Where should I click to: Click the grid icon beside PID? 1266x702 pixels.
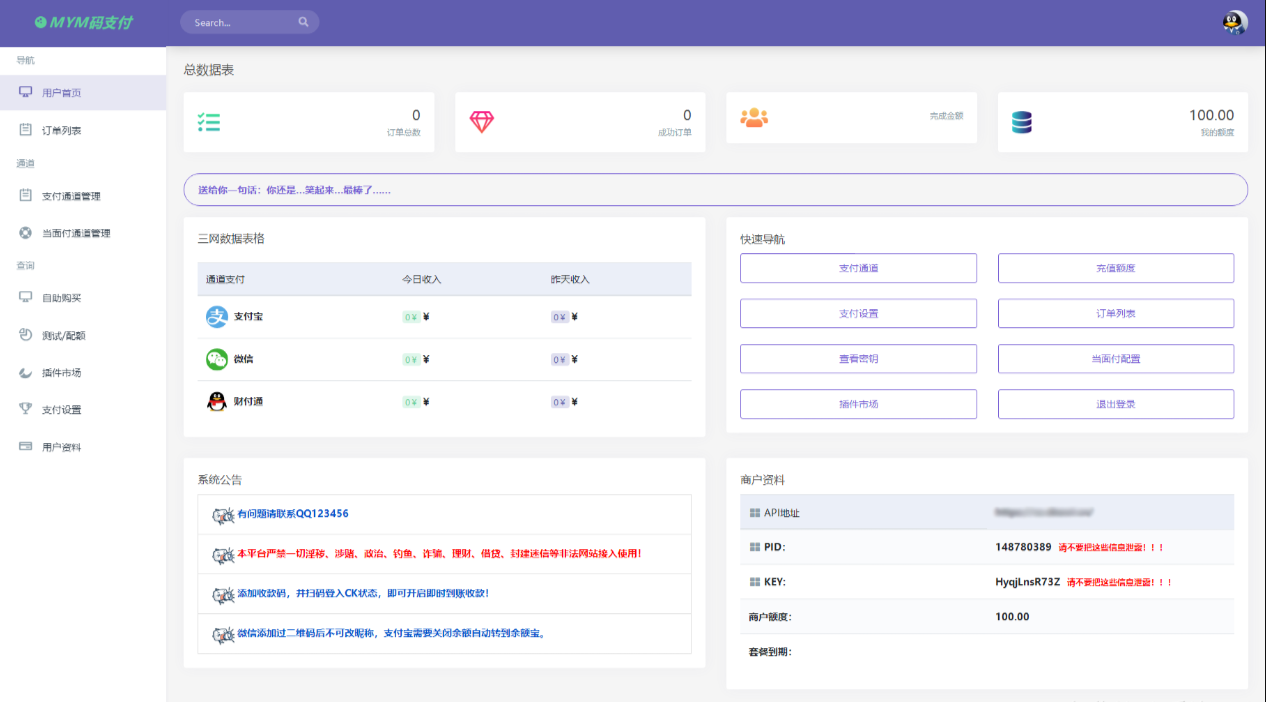coord(755,547)
